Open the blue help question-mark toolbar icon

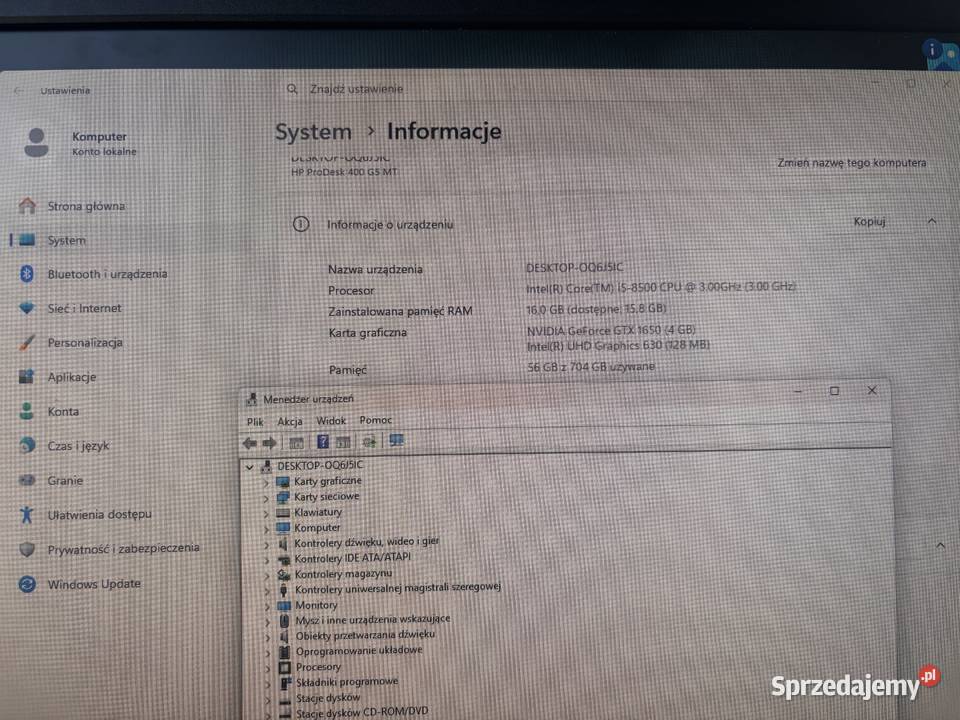(x=323, y=441)
